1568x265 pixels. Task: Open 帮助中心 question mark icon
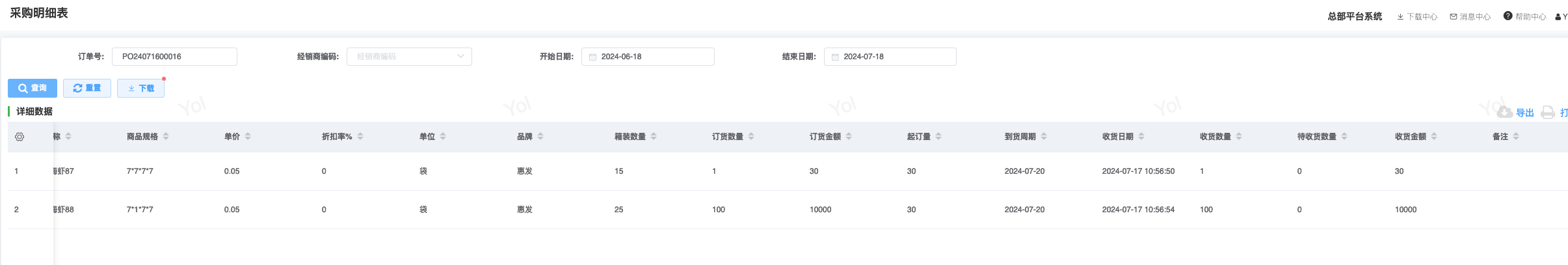point(1508,16)
